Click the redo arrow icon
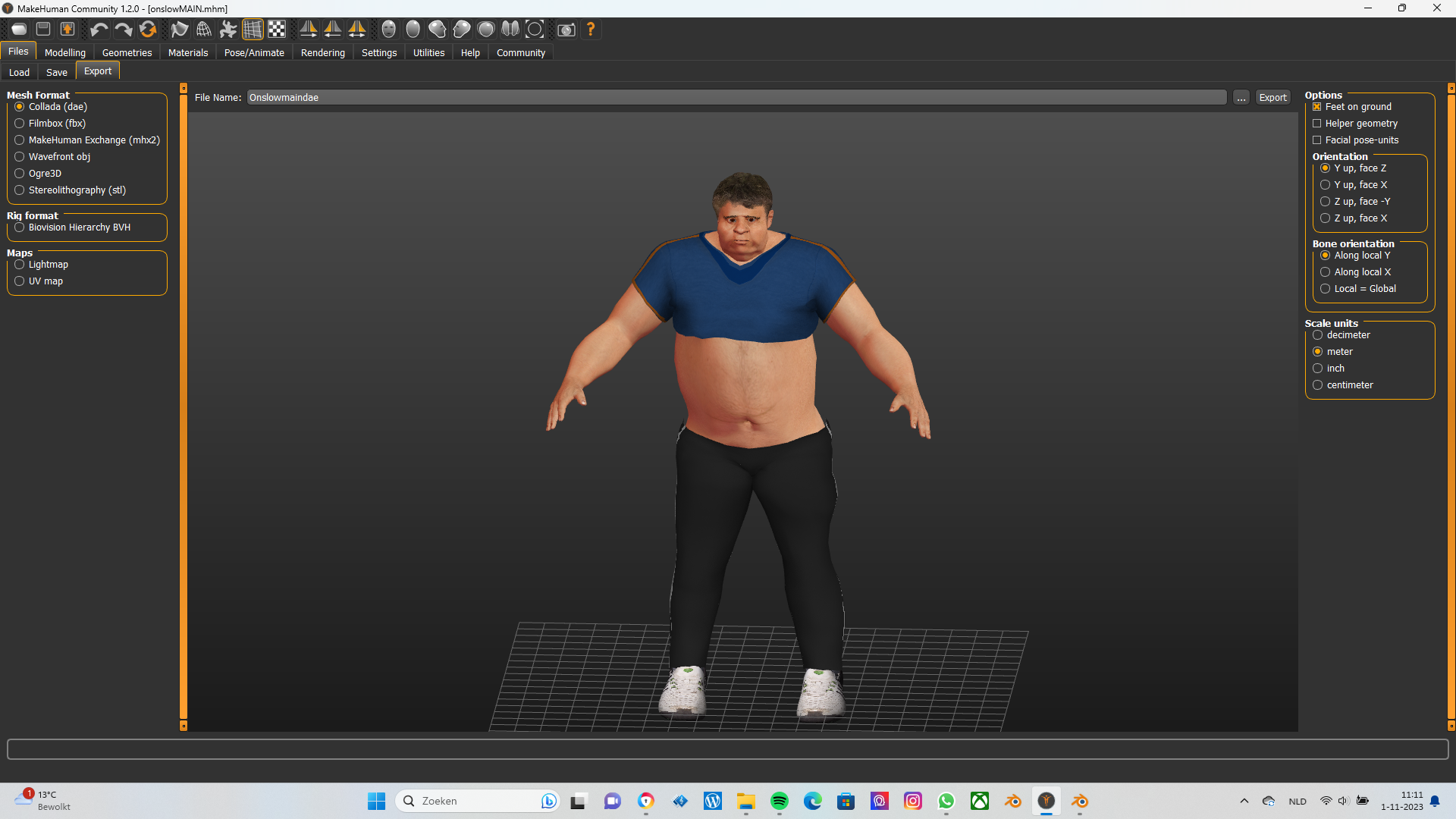1456x819 pixels. click(x=123, y=30)
